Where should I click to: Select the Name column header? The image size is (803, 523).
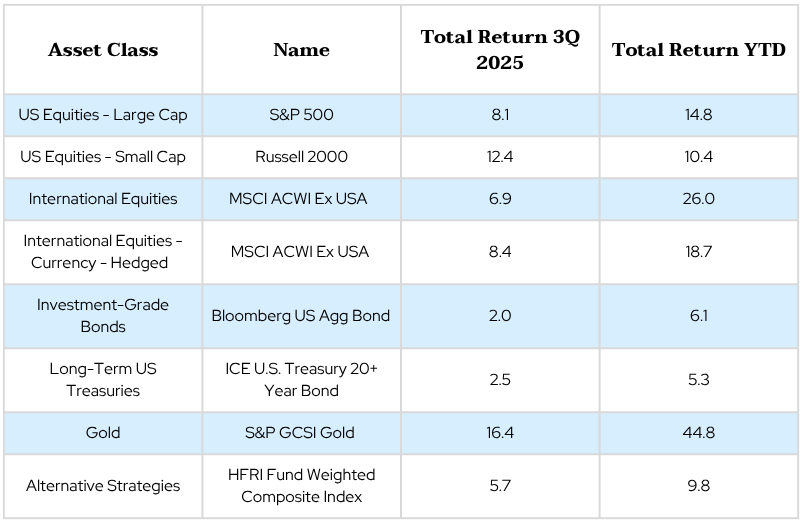(301, 50)
